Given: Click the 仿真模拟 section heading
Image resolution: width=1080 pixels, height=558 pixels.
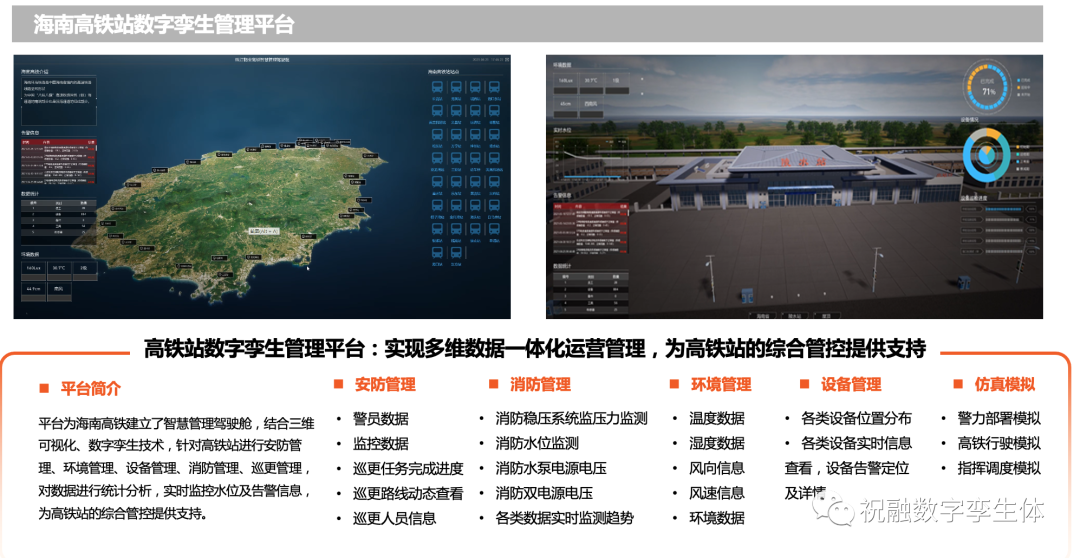Looking at the screenshot, I should click(1004, 385).
